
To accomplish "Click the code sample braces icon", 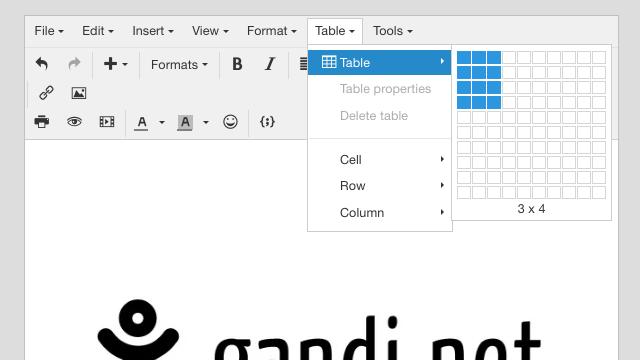I will click(x=267, y=122).
